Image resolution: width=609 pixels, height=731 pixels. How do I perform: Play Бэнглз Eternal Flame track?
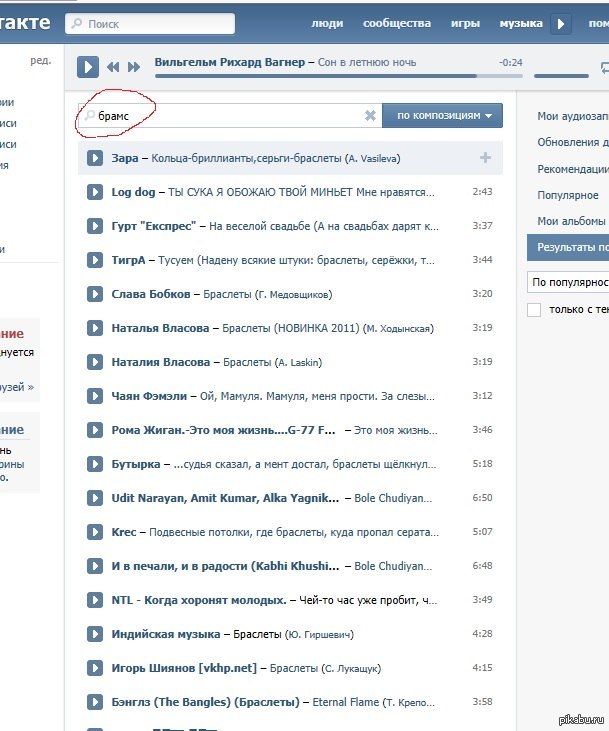pyautogui.click(x=95, y=703)
